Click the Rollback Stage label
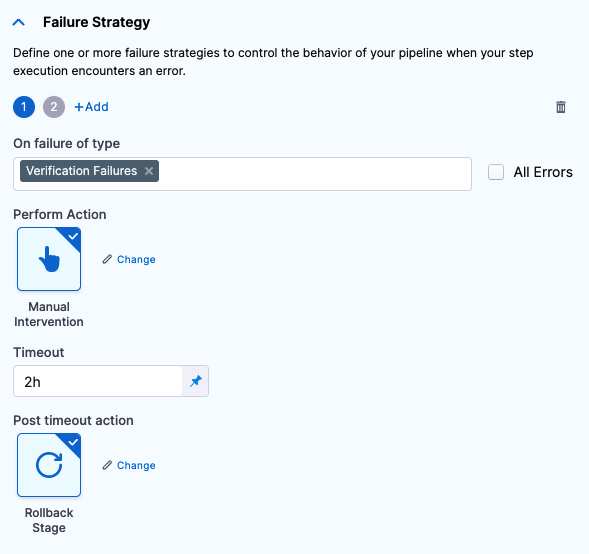This screenshot has height=554, width=589. 49,520
